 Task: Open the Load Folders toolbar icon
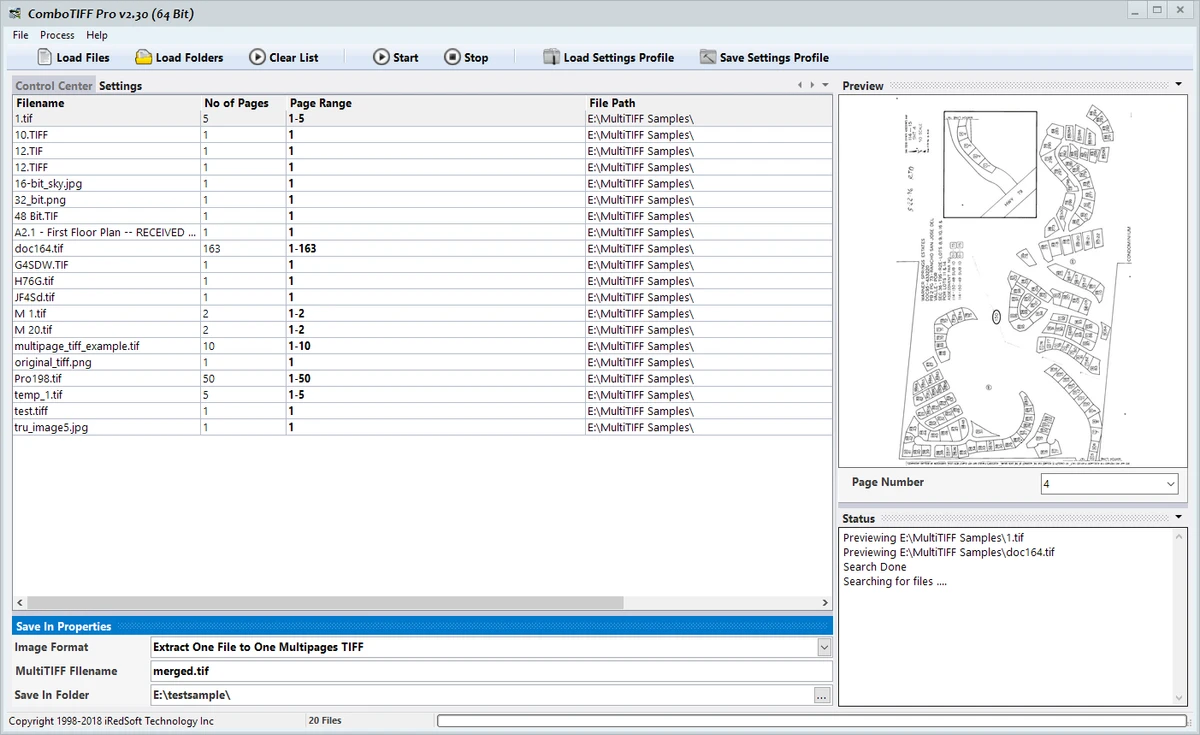144,57
